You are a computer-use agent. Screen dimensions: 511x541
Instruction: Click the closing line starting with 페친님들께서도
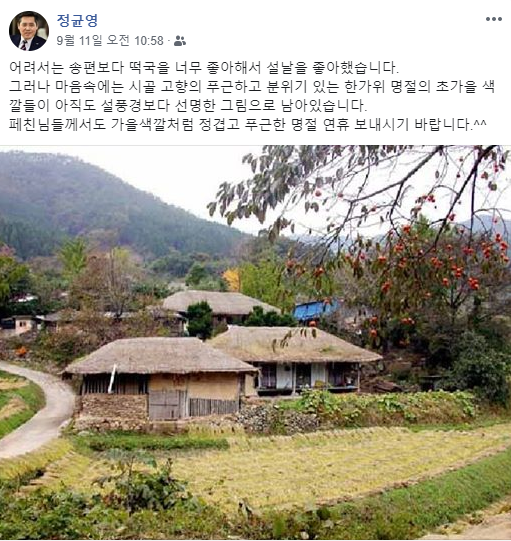(x=248, y=124)
